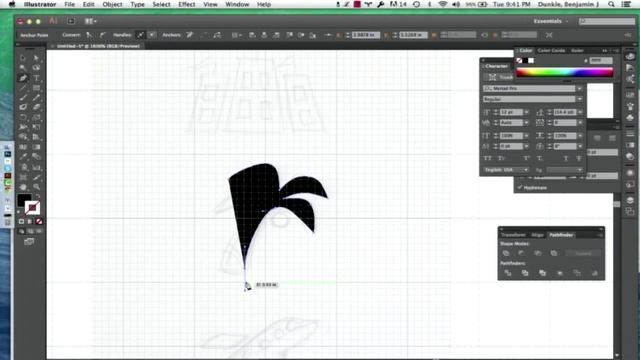
Task: Select the Hand tool
Action: tap(23, 187)
